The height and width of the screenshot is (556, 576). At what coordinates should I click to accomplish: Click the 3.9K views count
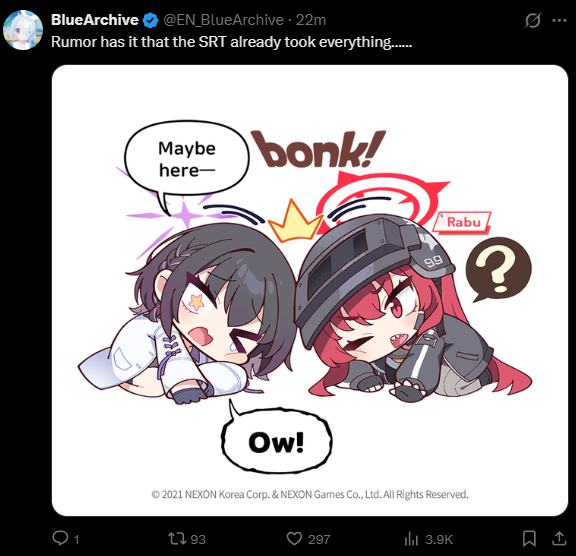point(439,539)
